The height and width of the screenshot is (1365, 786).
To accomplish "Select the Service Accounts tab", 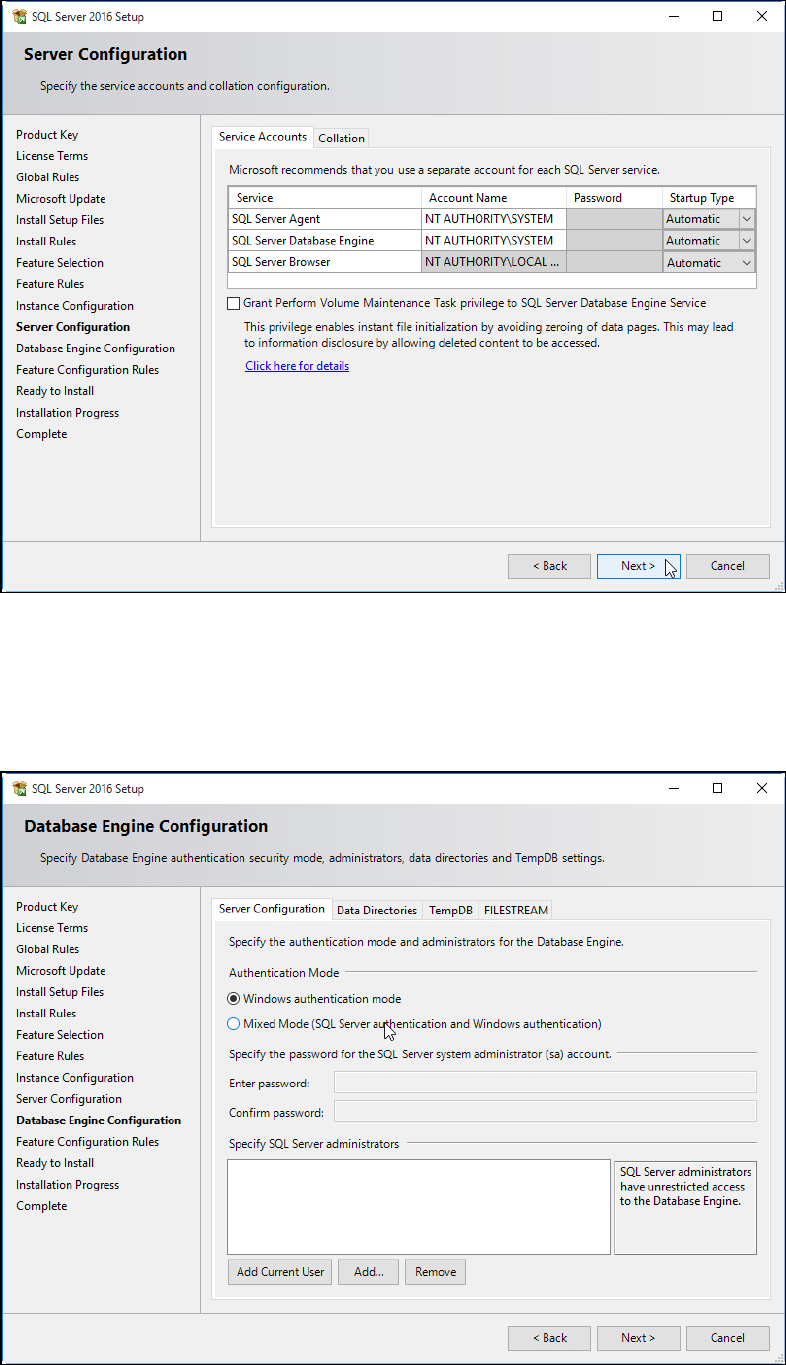I will (263, 137).
